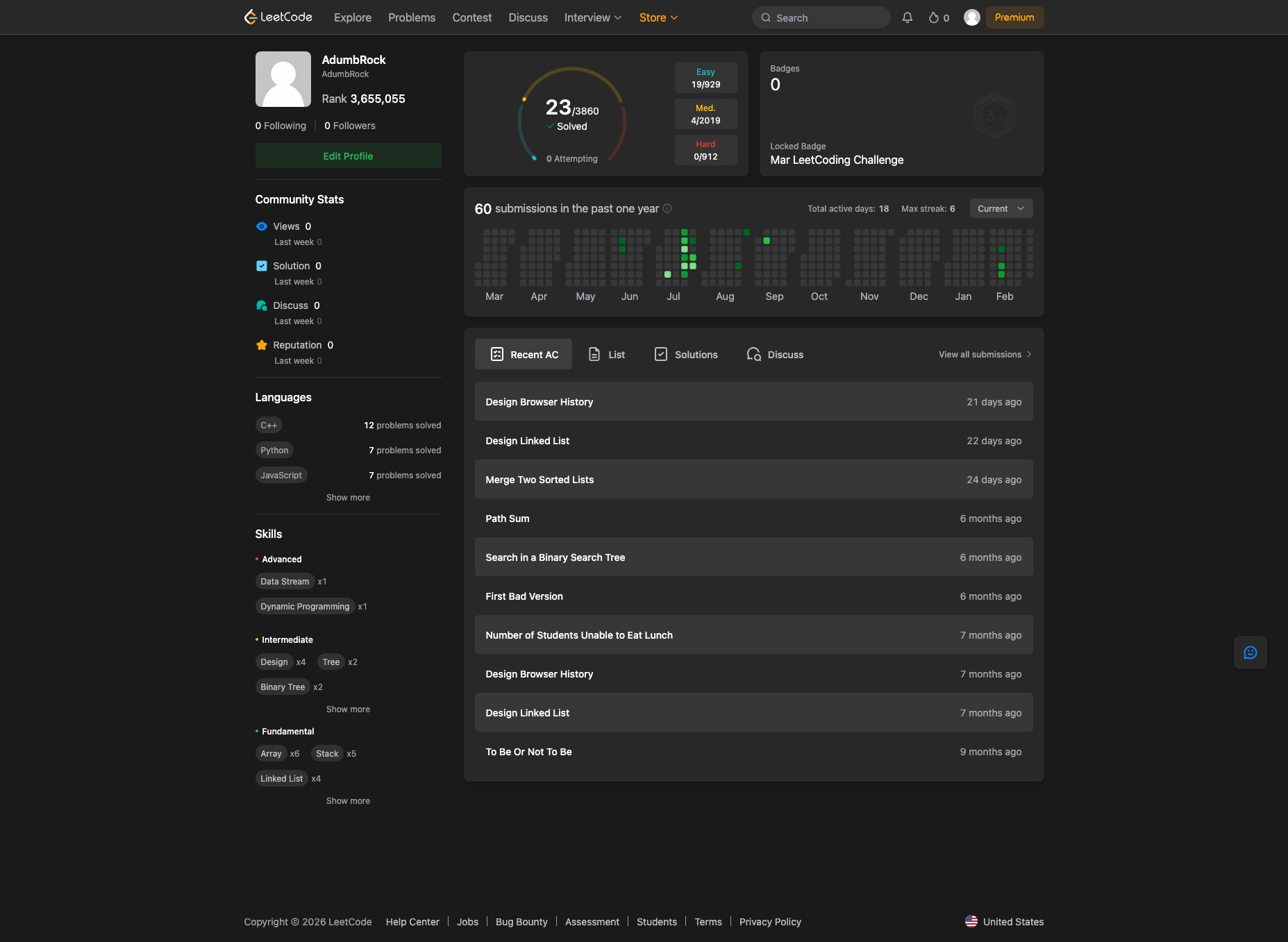Screen dimensions: 1288x942
Task: Click the Data Stream skill tag
Action: click(x=285, y=582)
